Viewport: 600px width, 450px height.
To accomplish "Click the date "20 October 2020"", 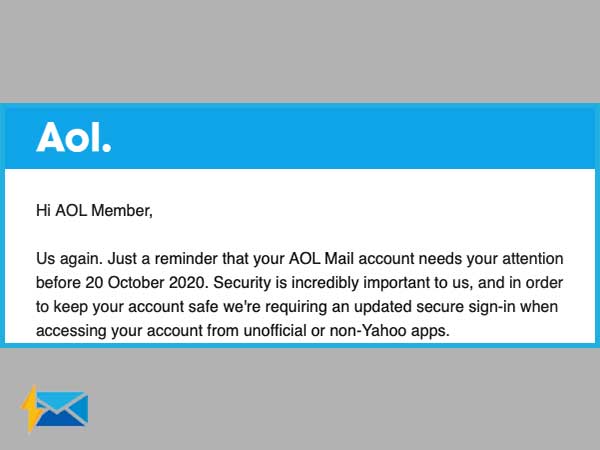I will tap(147, 283).
